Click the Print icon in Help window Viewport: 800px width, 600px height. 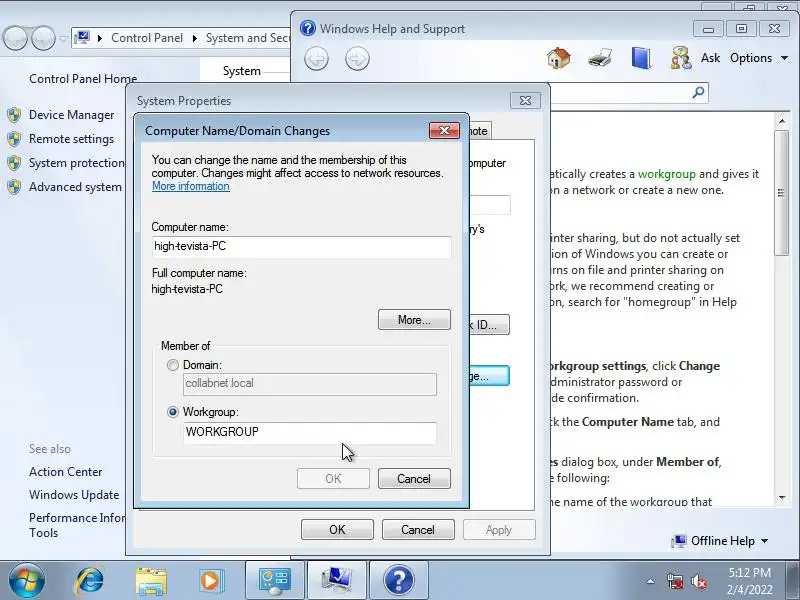pyautogui.click(x=599, y=58)
